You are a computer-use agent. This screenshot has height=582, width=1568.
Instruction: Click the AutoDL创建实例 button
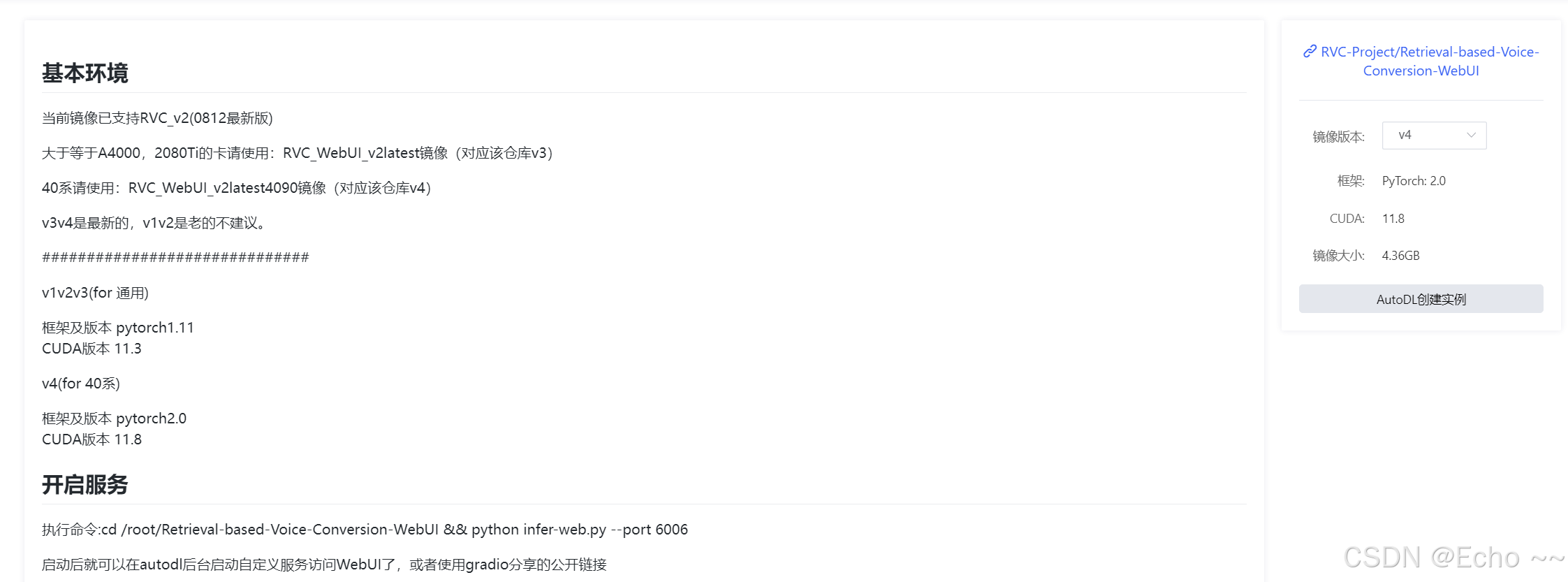(1421, 298)
